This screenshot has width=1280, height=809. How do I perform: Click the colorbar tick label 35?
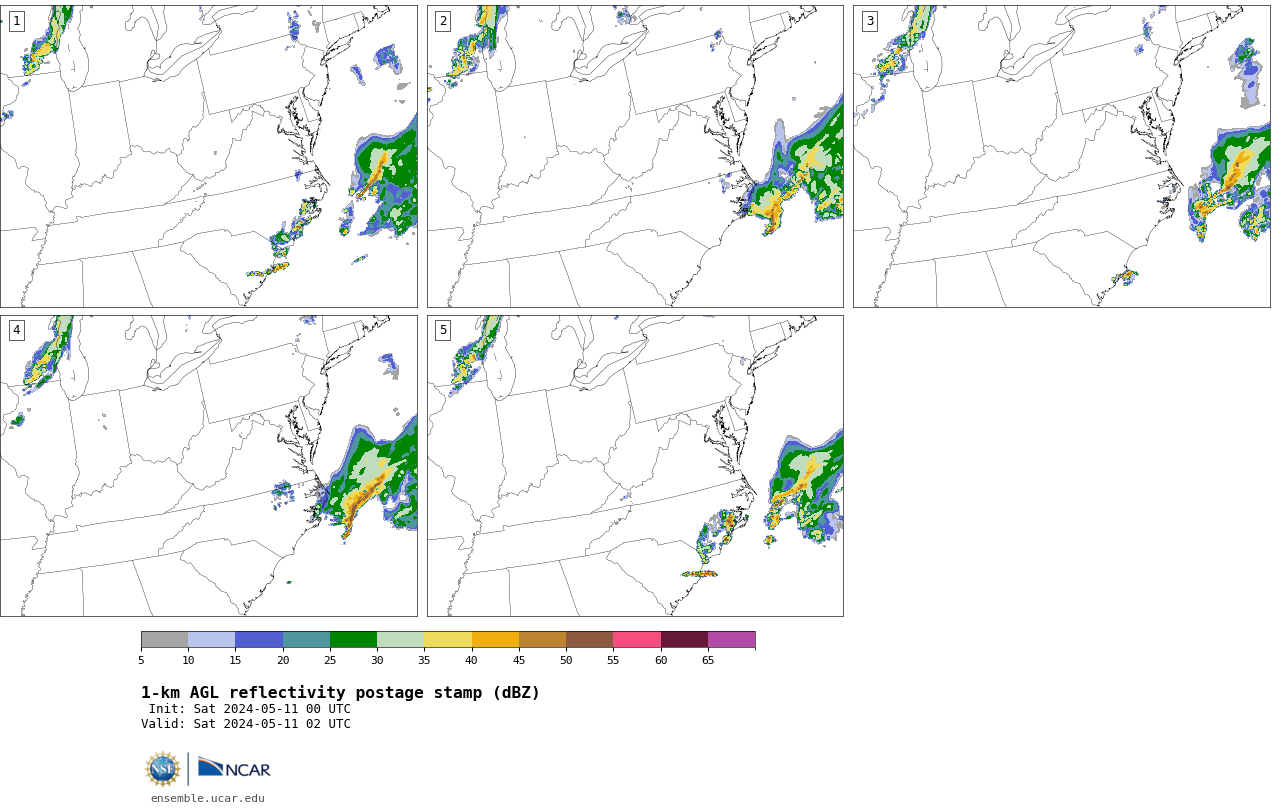tap(424, 660)
